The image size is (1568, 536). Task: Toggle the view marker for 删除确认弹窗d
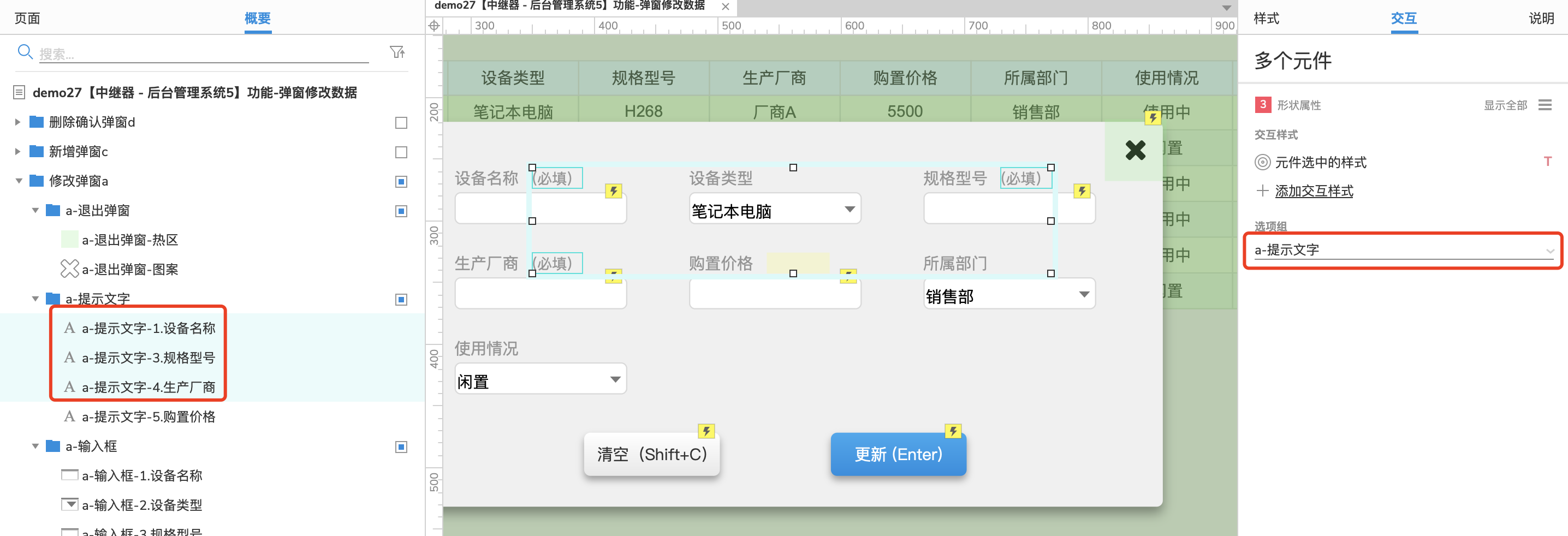coord(401,123)
